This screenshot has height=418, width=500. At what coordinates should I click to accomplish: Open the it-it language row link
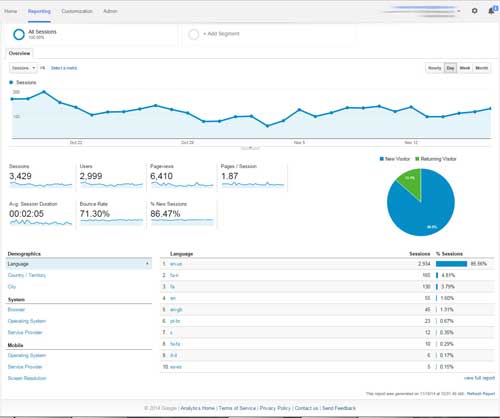(174, 355)
